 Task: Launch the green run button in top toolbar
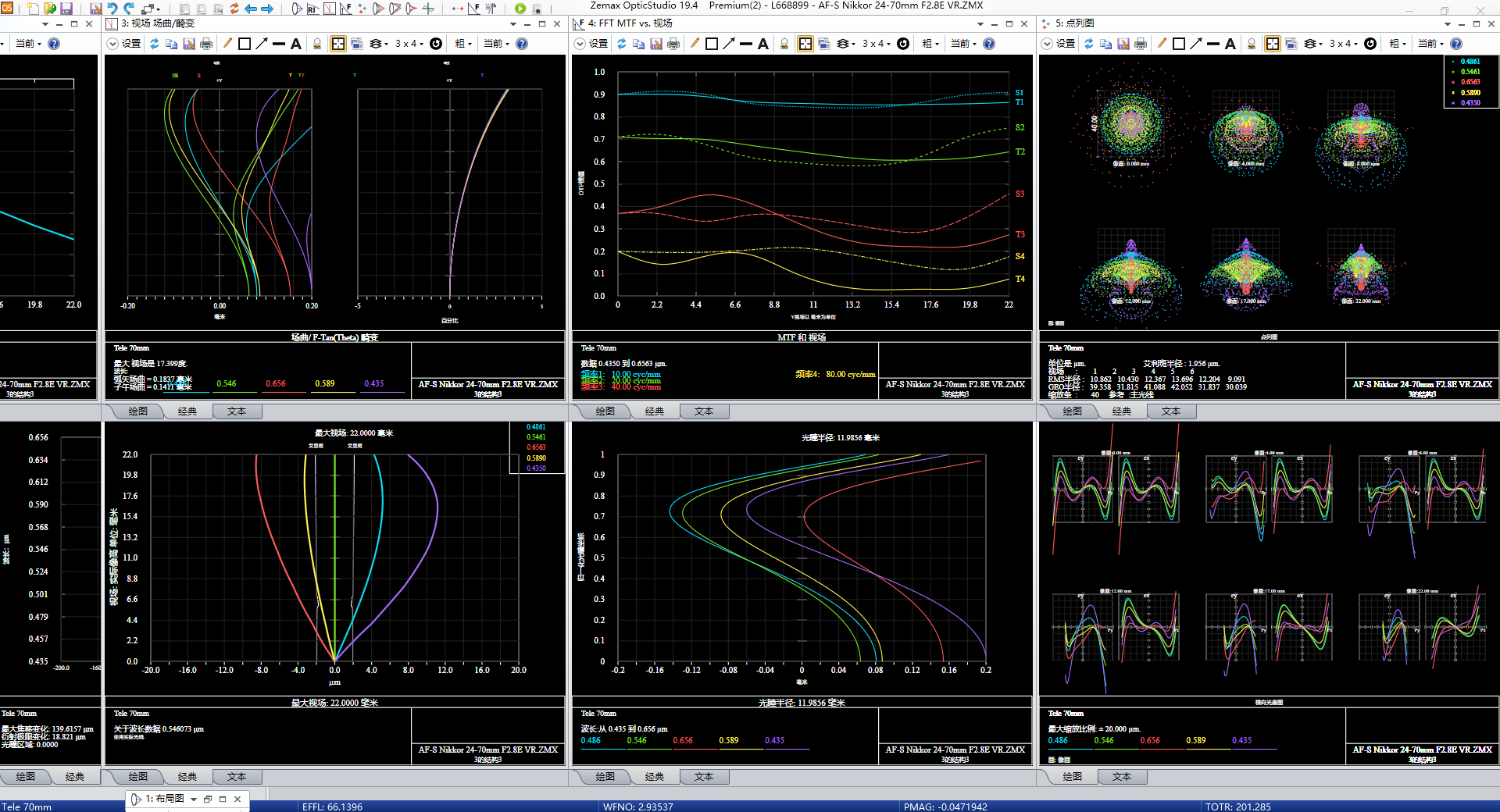[x=520, y=9]
